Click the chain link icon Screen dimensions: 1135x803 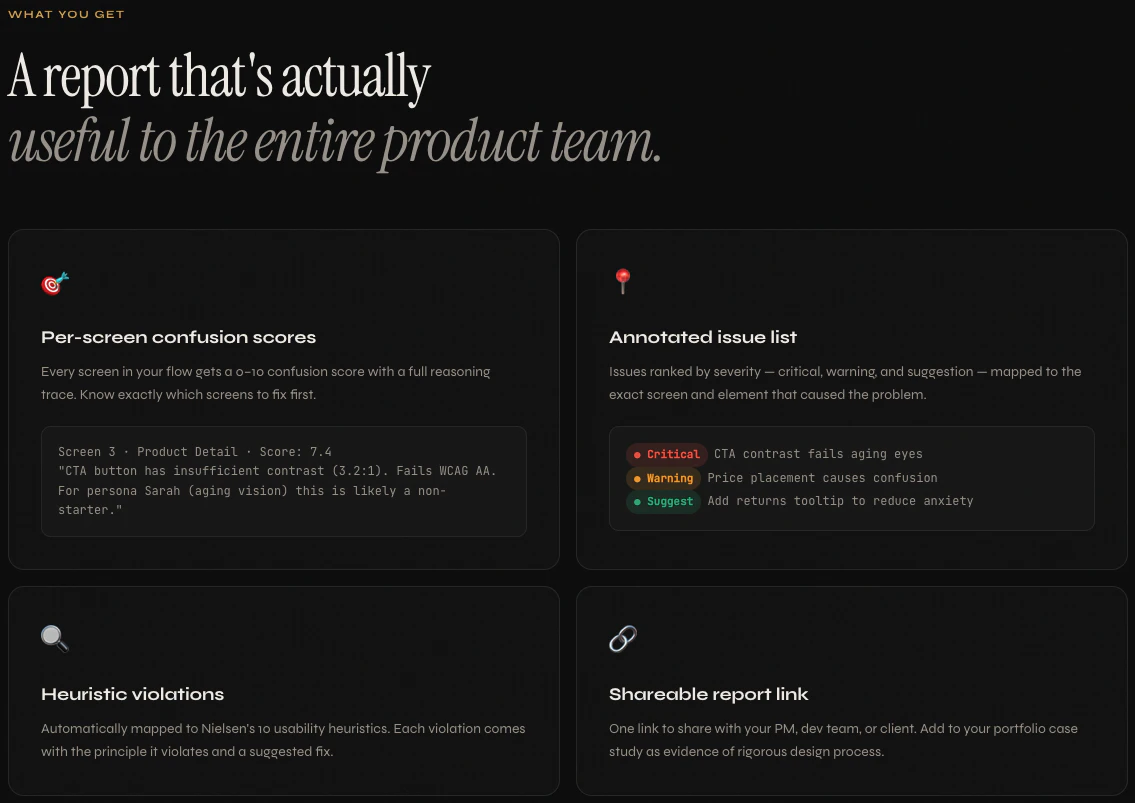623,639
